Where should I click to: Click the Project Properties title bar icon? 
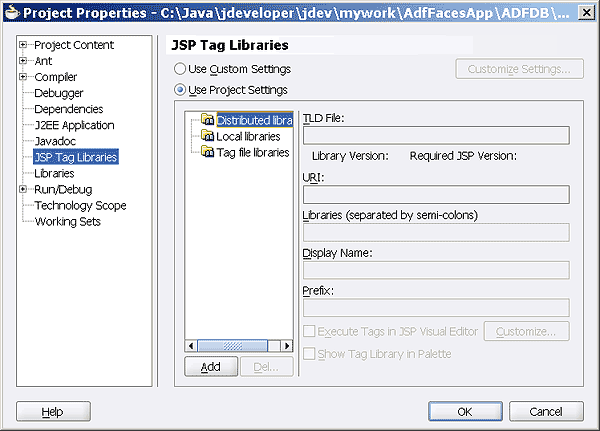(11, 13)
